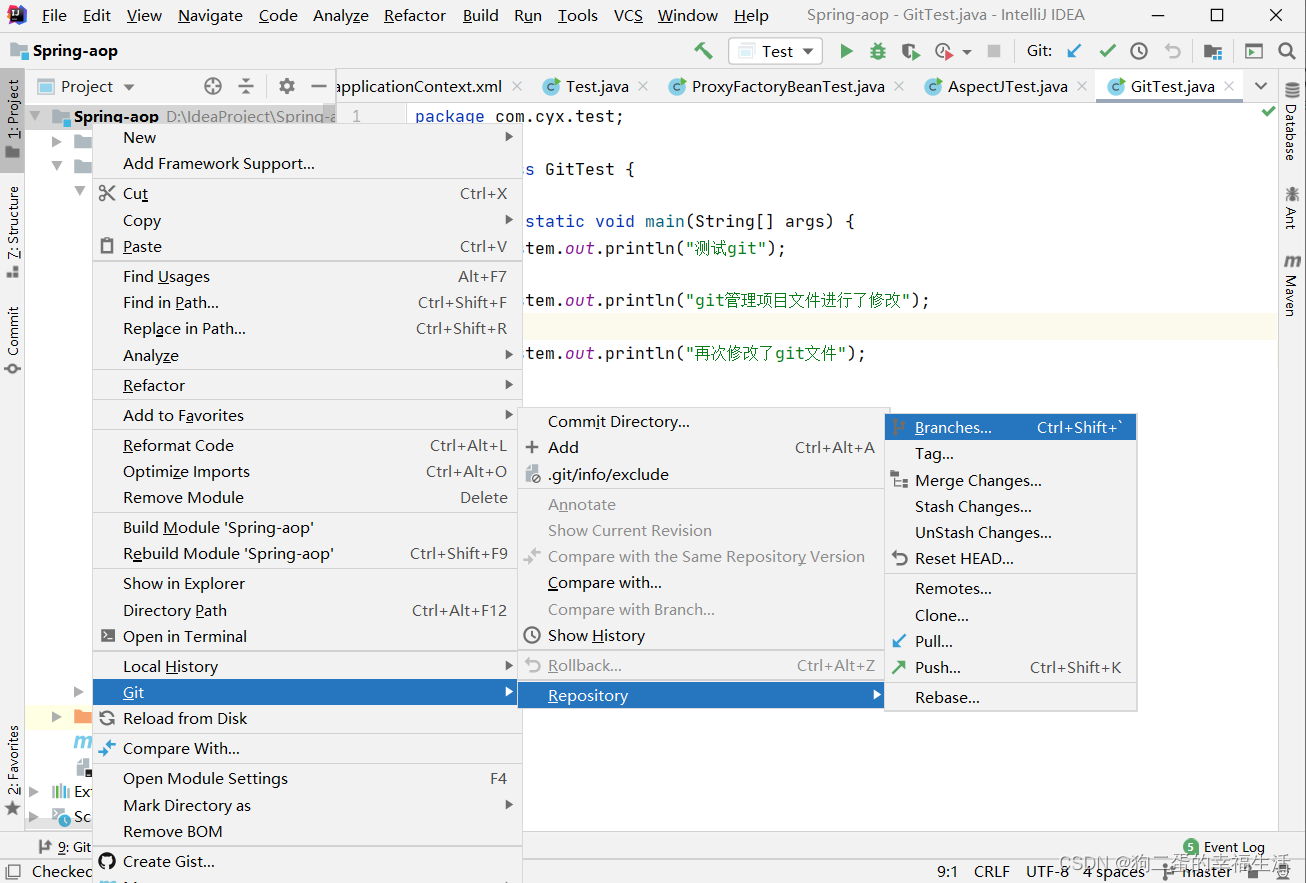Update Project with the blue Git arrow
Viewport: 1306px width, 883px height.
pyautogui.click(x=1074, y=51)
